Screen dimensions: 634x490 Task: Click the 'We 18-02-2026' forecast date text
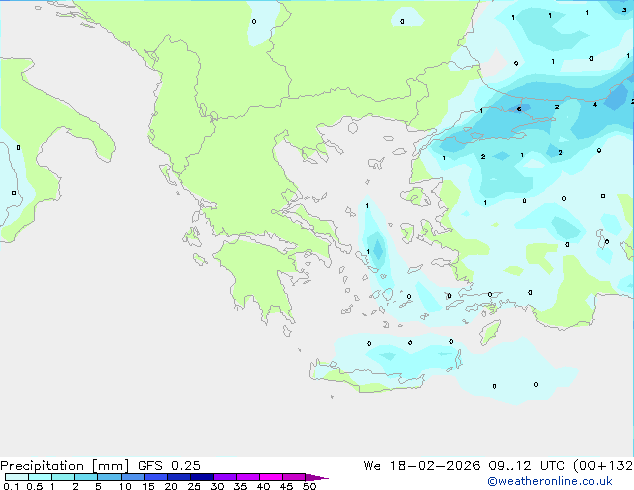tap(422, 466)
